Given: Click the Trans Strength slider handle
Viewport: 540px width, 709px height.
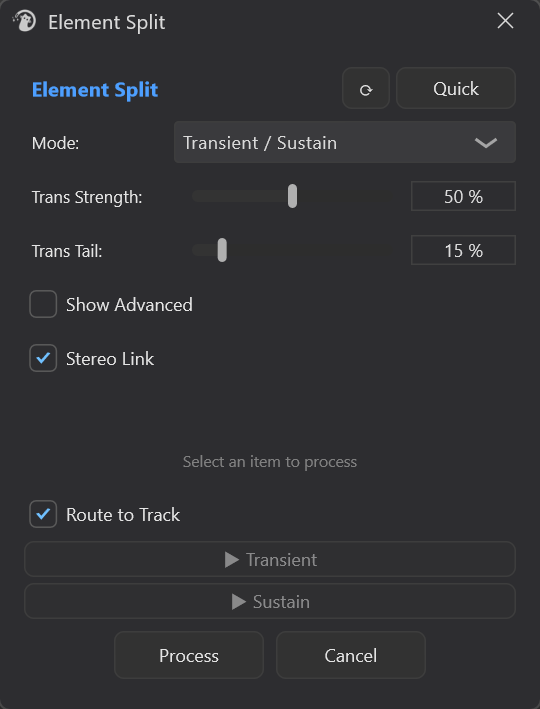Looking at the screenshot, I should [x=293, y=196].
